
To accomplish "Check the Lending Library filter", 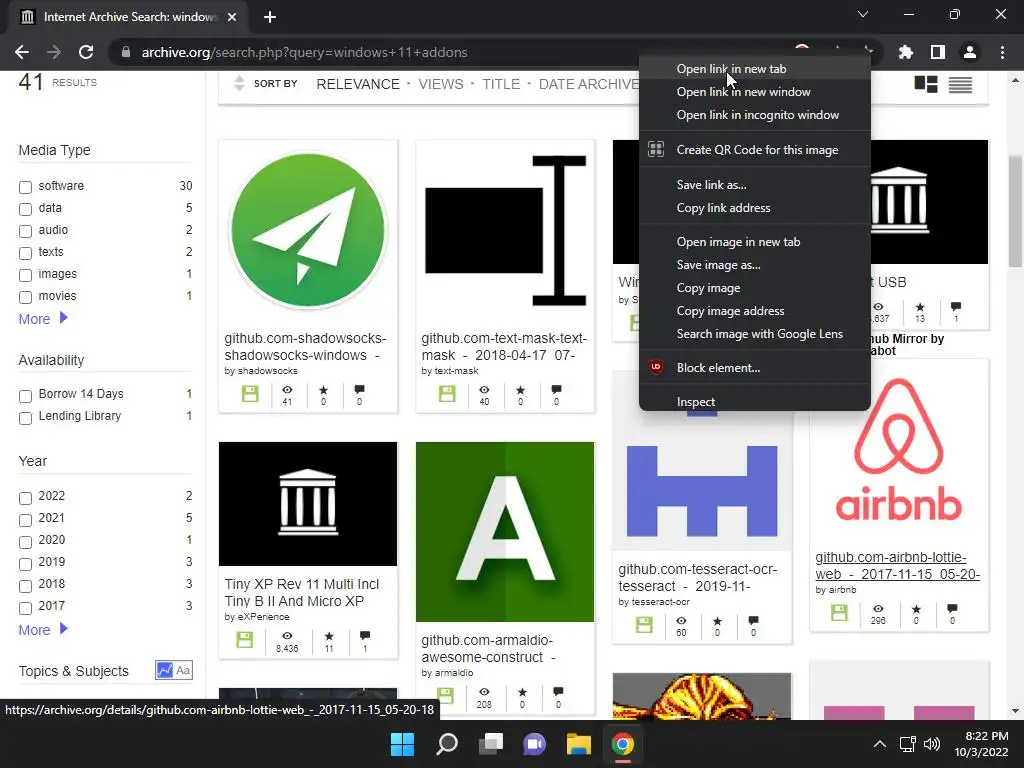I will [25, 418].
